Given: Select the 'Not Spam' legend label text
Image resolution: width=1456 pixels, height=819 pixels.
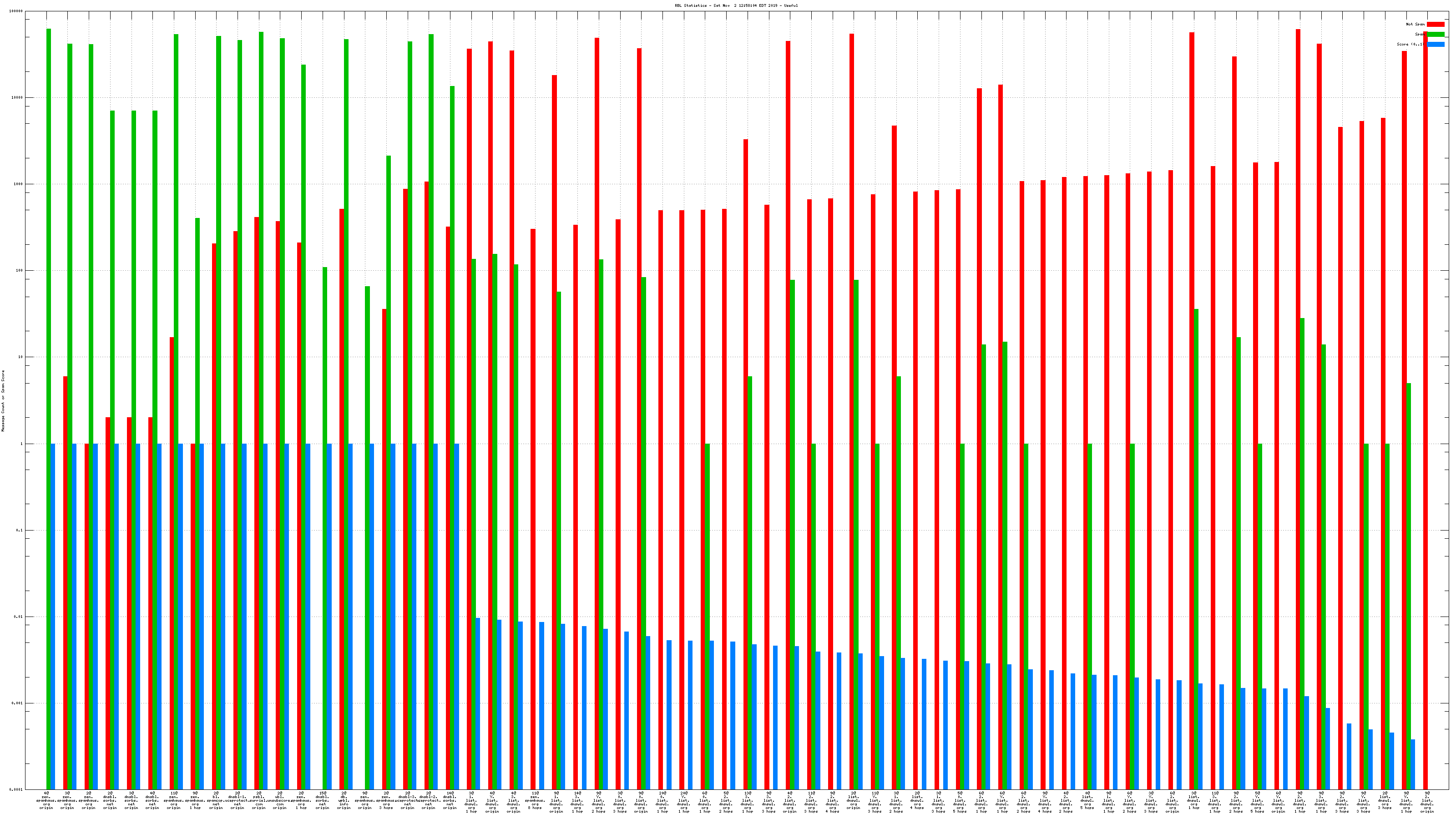Looking at the screenshot, I should point(1416,24).
